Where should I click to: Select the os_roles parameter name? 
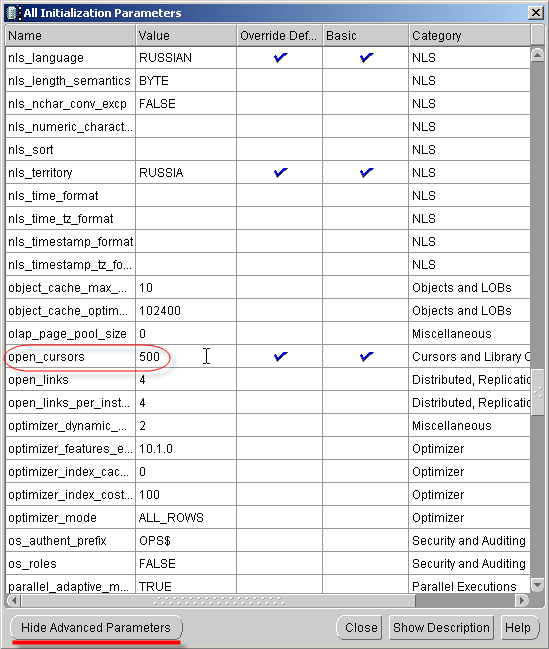point(32,564)
